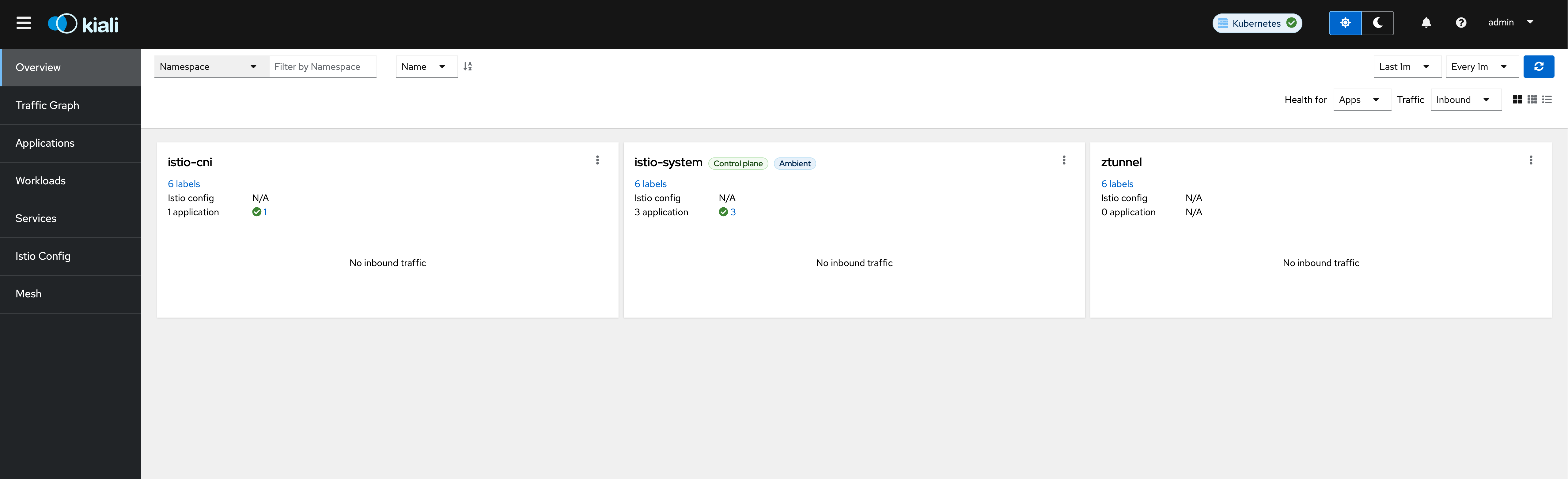Switch to the dark theme
Screen dimensions: 1568x479
tap(1377, 23)
